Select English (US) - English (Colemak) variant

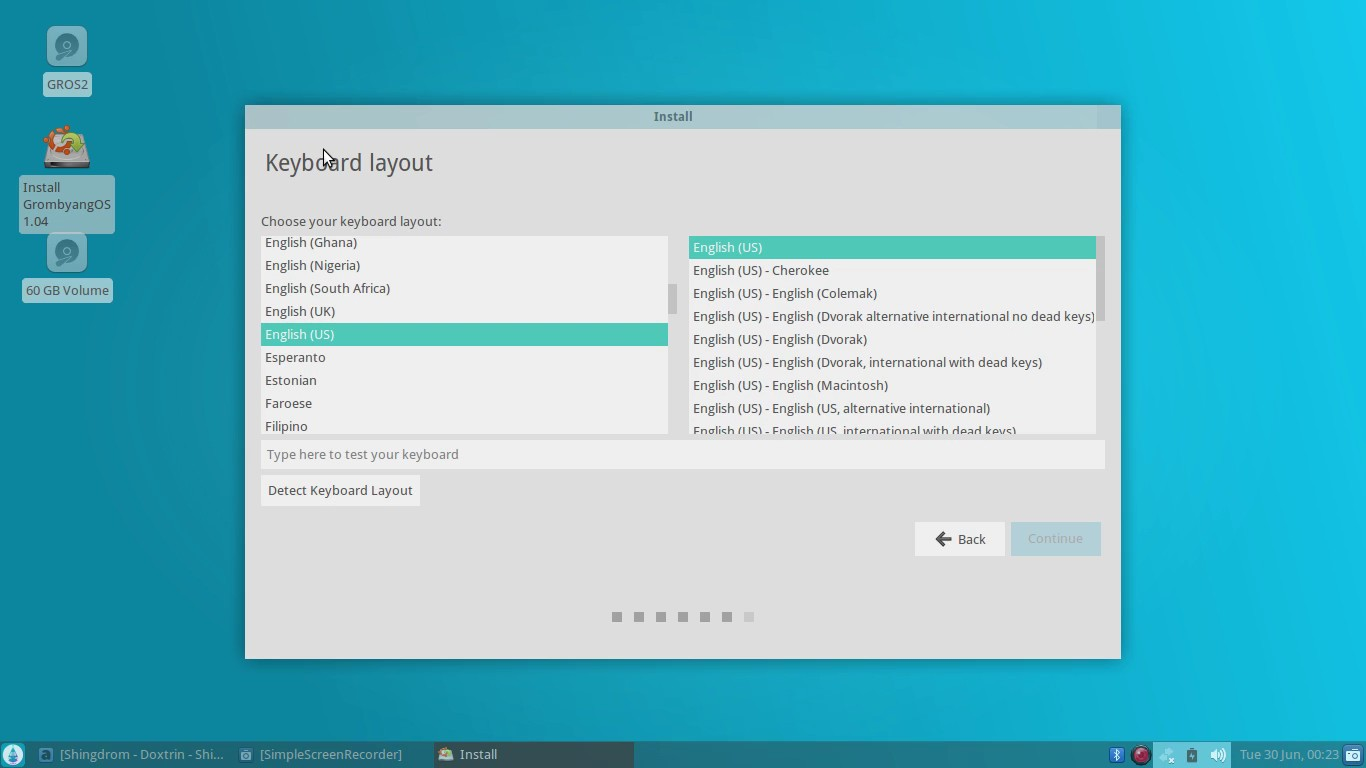click(x=892, y=294)
